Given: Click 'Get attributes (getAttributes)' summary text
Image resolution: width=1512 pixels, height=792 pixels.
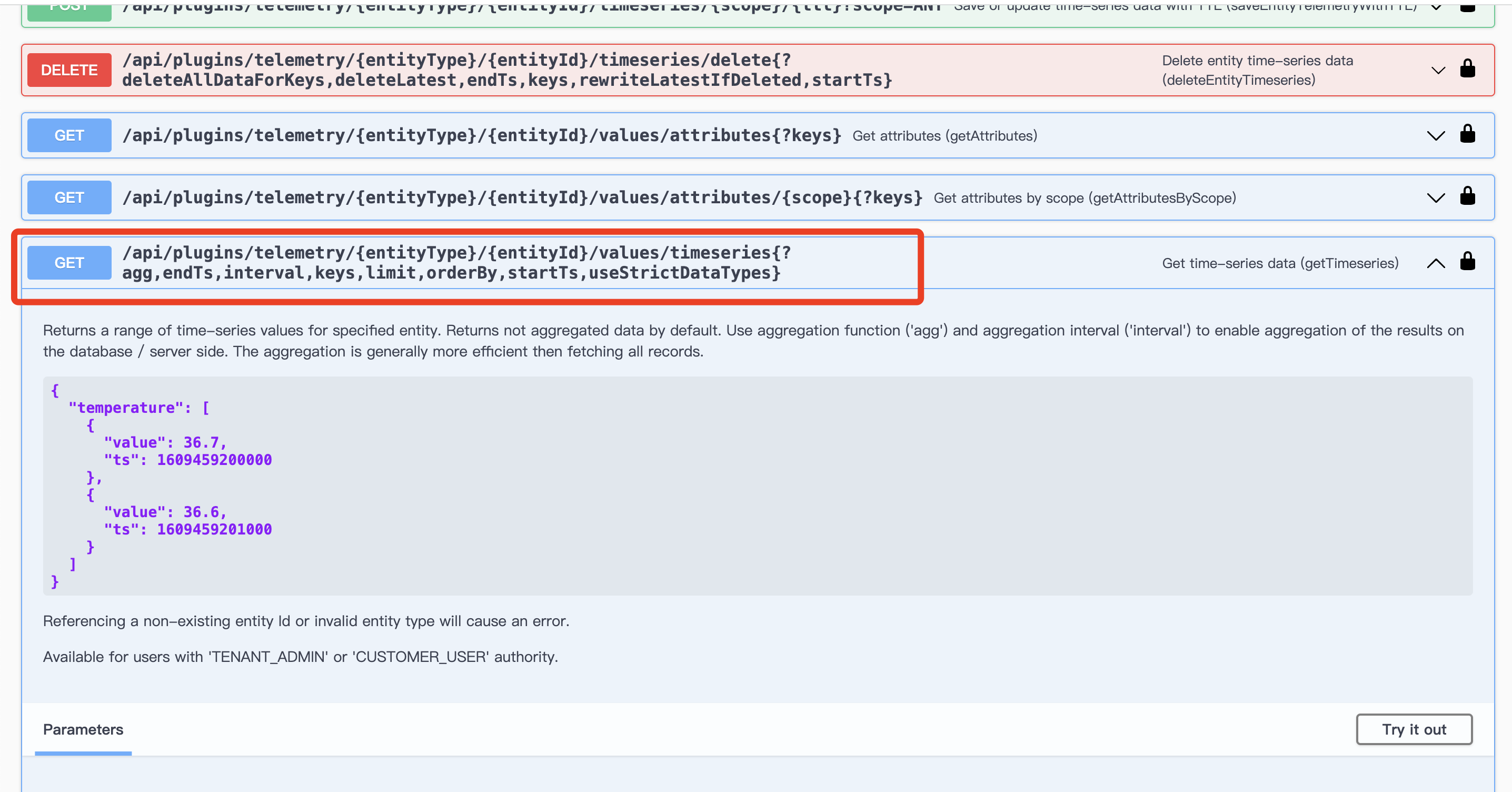Looking at the screenshot, I should point(944,136).
